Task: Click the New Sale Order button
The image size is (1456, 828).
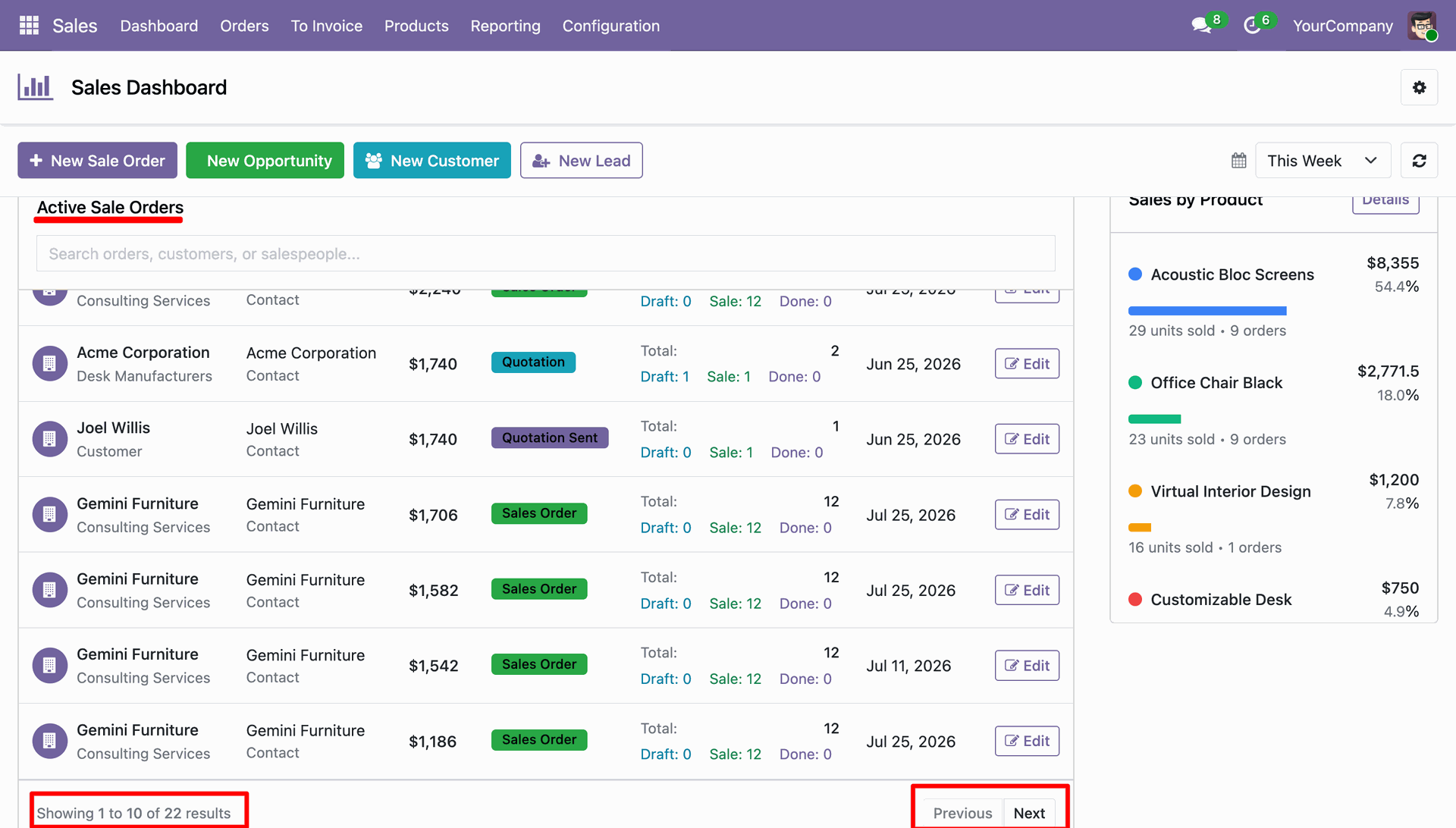Action: point(97,161)
